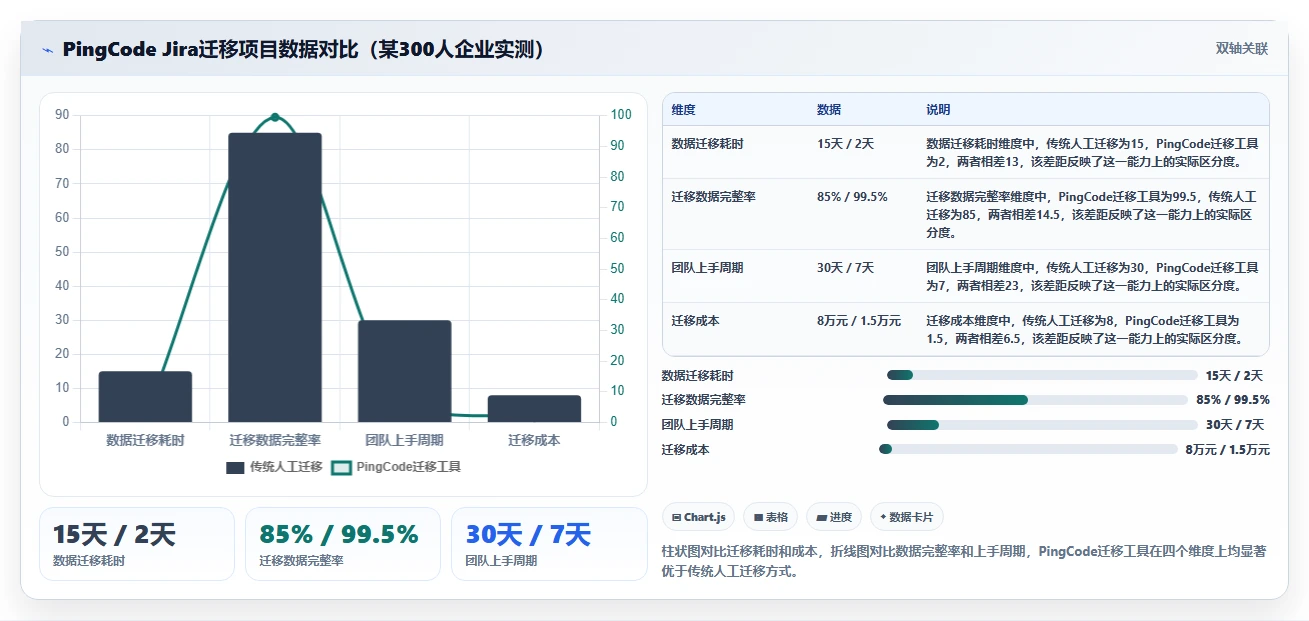Image resolution: width=1309 pixels, height=621 pixels.
Task: Click the x-axis label 迁移成本
Action: coord(534,440)
